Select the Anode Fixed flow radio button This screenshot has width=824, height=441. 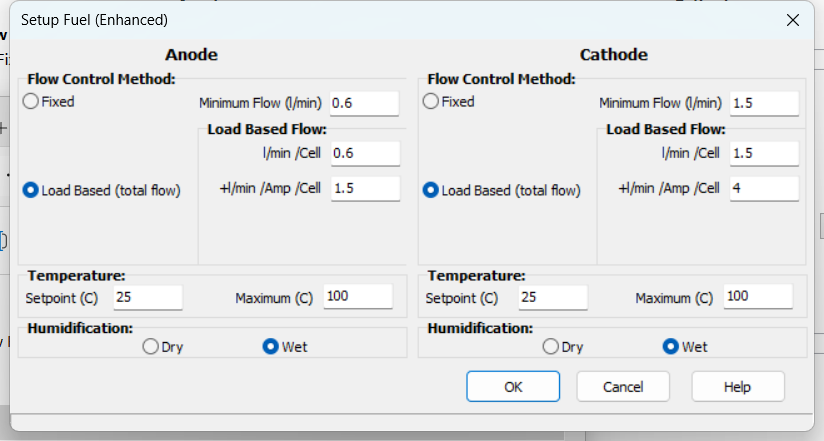pos(32,102)
